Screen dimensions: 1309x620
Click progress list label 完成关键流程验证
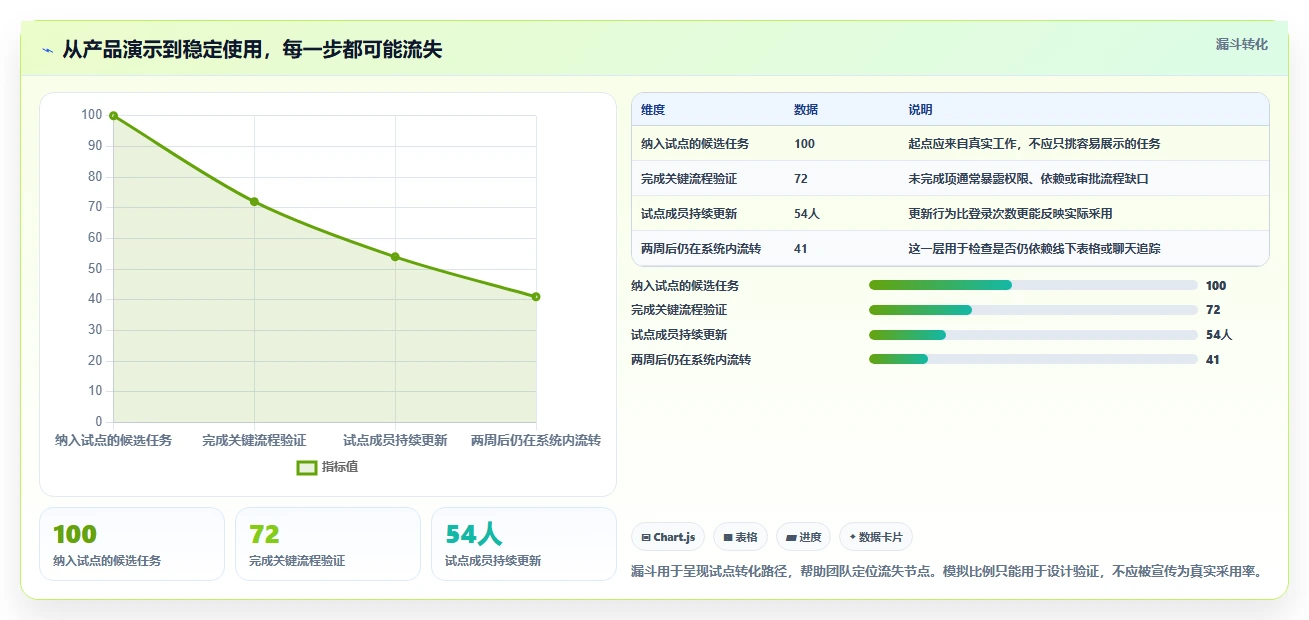[x=679, y=310]
